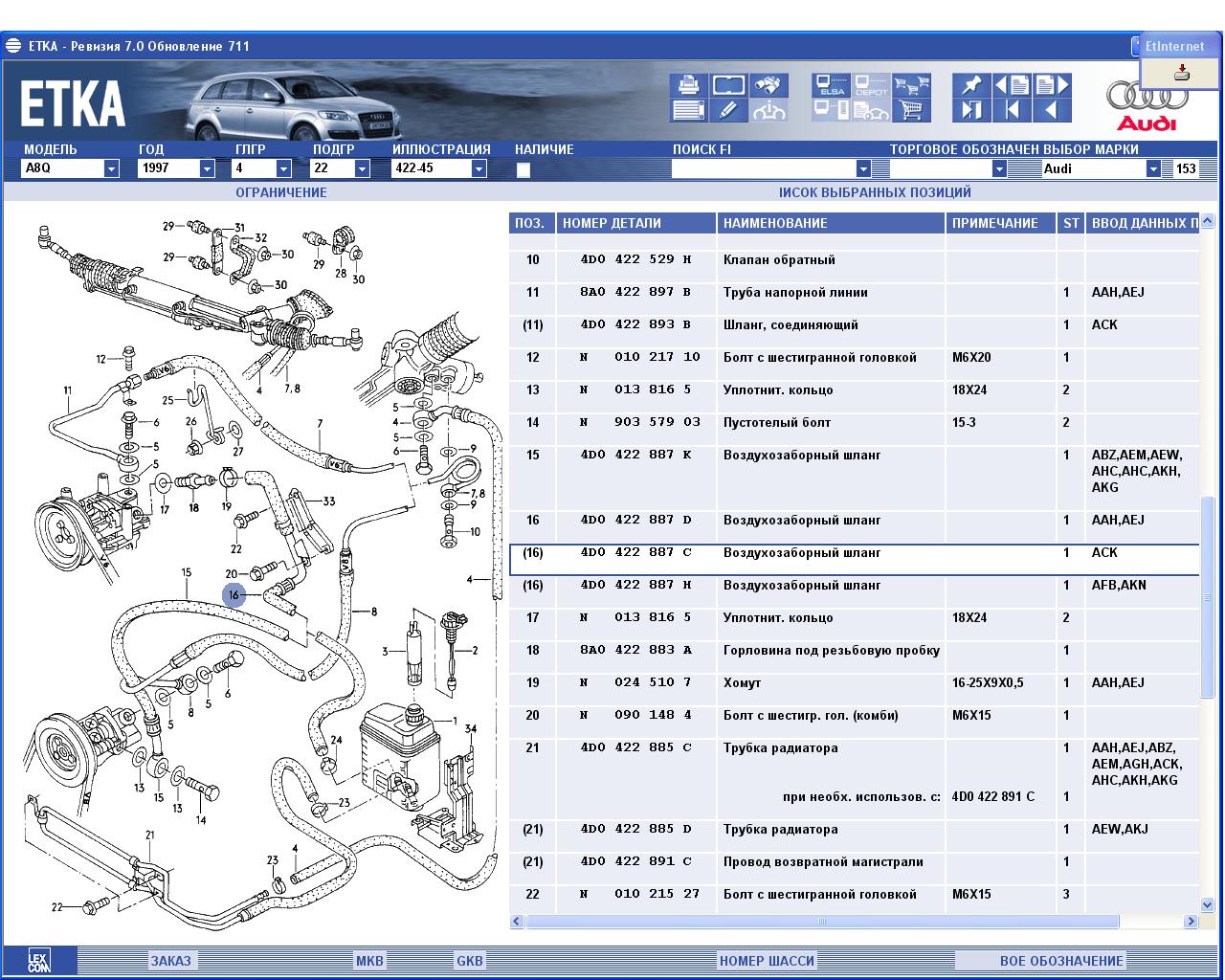Open the ГОД dropdown showing 1997
This screenshot has width=1225, height=980.
pos(207,168)
